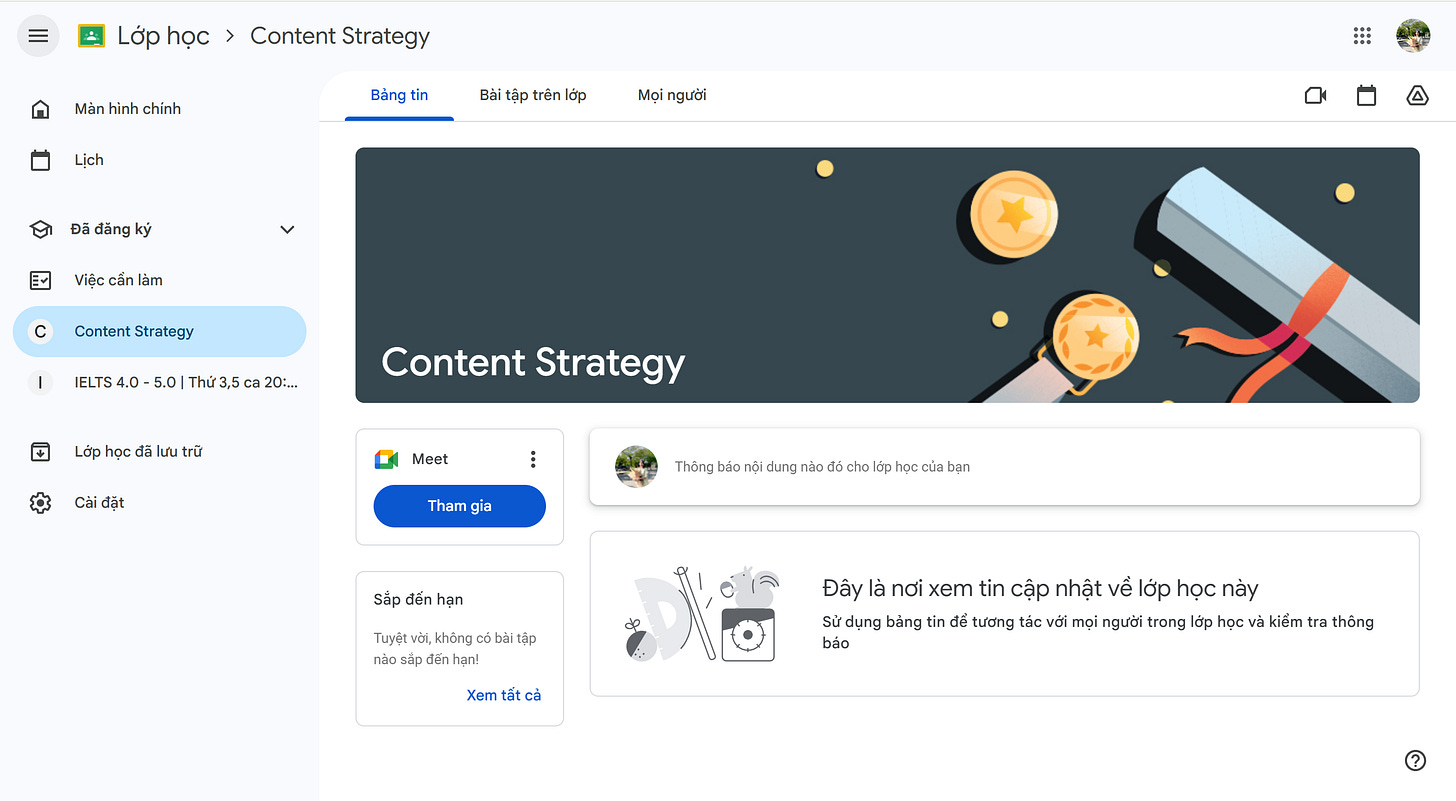Collapse the Đã đăng ký section
This screenshot has height=801, width=1456.
tap(287, 230)
